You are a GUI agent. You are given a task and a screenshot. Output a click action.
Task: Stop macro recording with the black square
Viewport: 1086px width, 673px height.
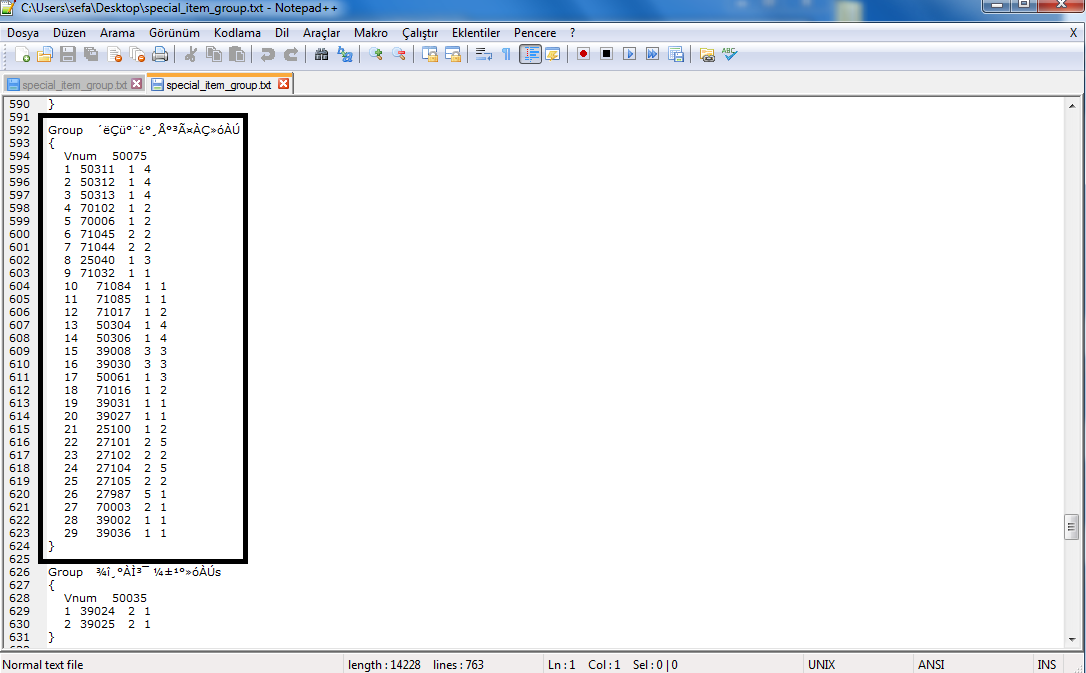coord(606,53)
